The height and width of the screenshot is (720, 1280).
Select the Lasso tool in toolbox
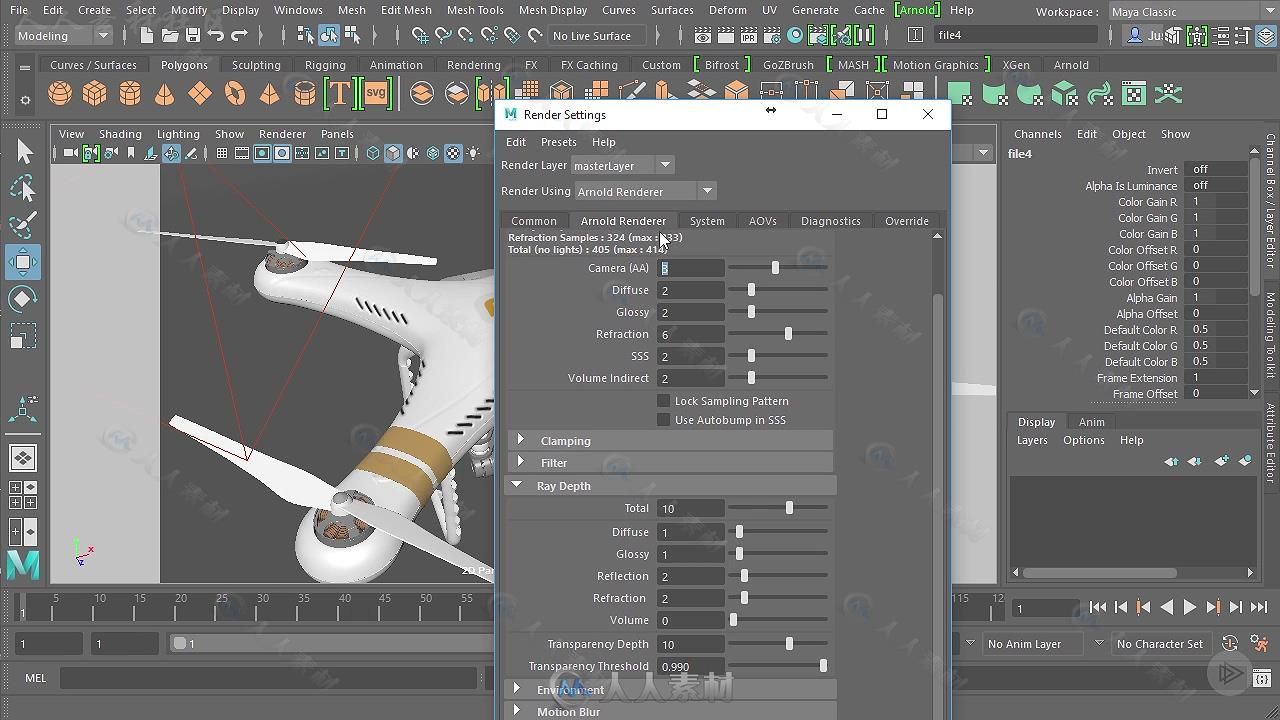pos(23,188)
